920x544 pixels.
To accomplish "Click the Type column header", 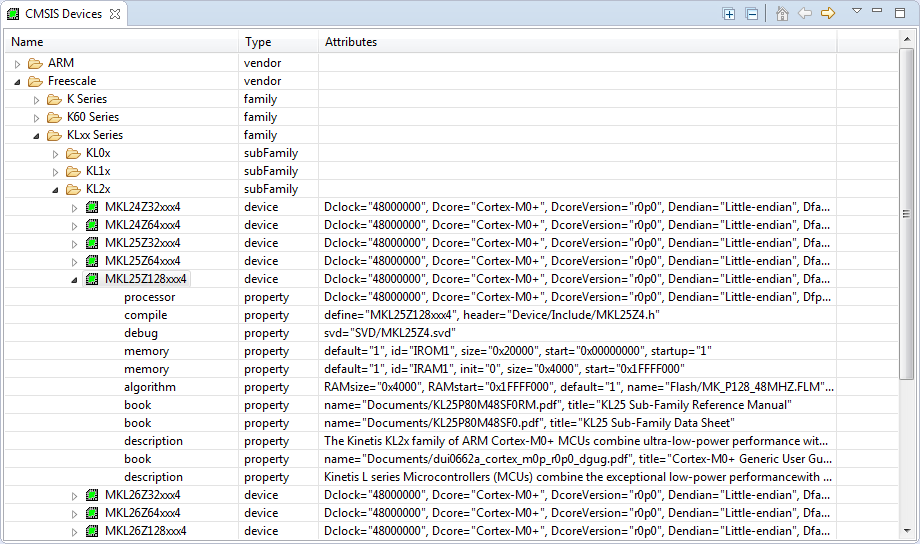I will (x=258, y=42).
